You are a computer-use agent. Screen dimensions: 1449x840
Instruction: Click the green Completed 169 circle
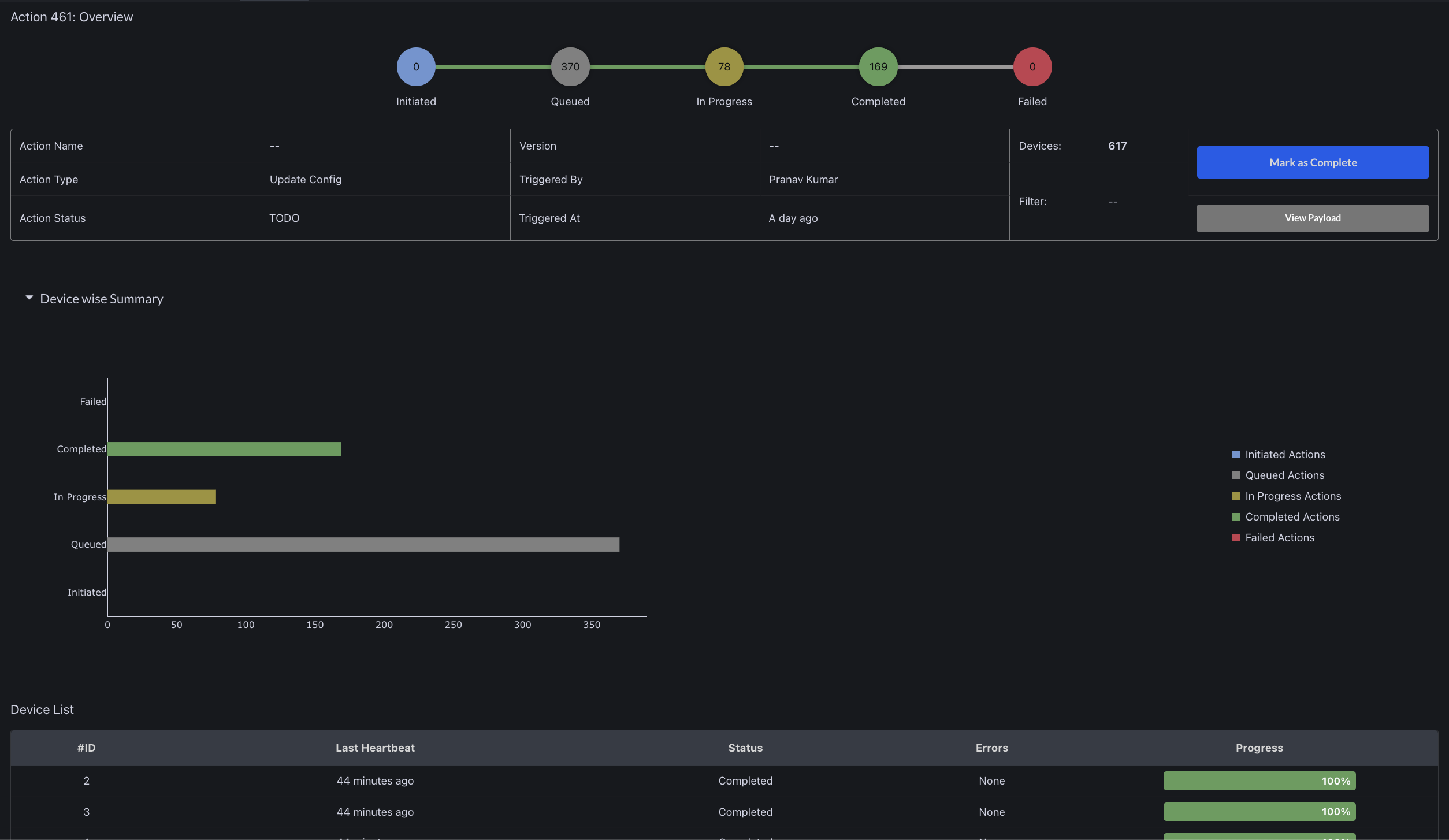[878, 66]
